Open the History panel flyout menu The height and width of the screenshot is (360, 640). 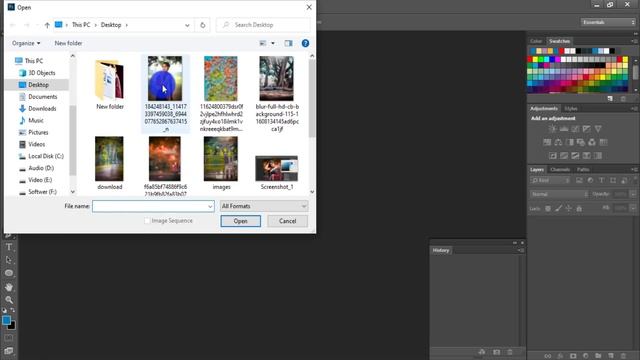coord(521,251)
